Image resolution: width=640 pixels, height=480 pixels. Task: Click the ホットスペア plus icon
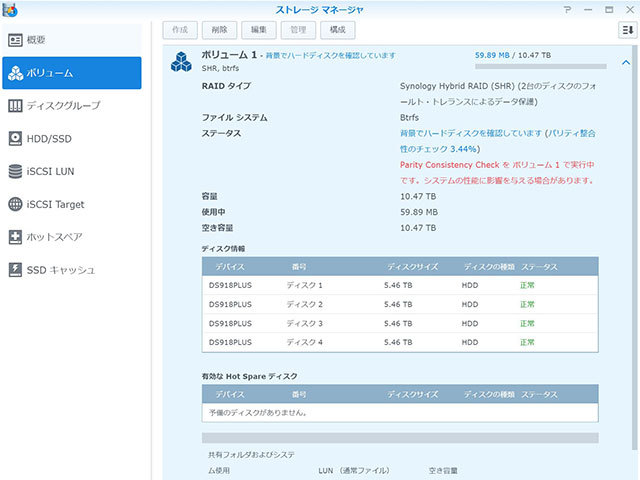point(16,237)
